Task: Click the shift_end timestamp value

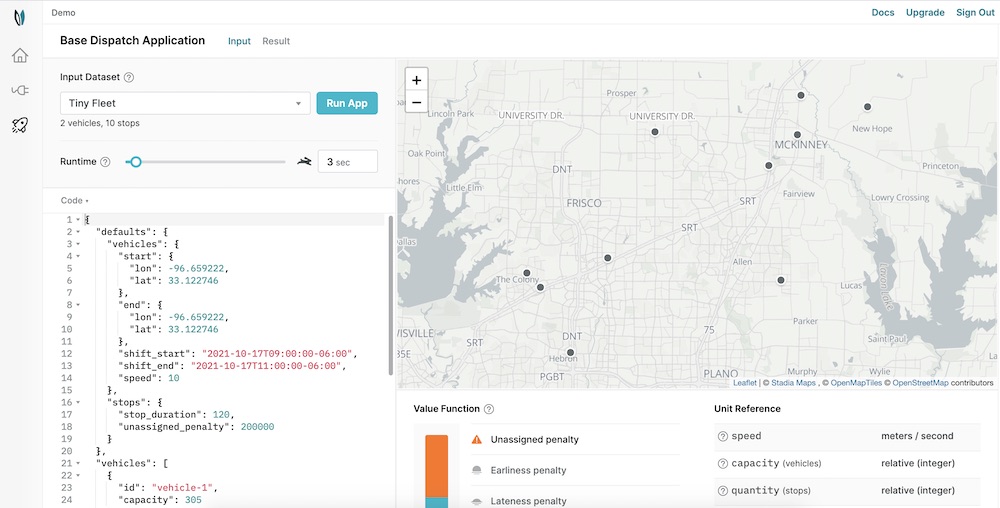Action: tap(267, 366)
